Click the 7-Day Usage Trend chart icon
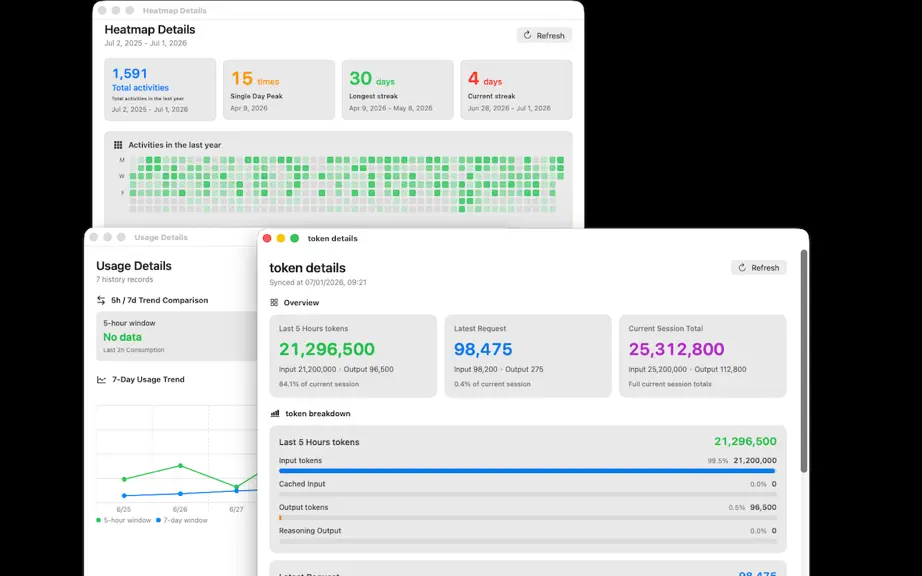The image size is (922, 576). [x=101, y=380]
